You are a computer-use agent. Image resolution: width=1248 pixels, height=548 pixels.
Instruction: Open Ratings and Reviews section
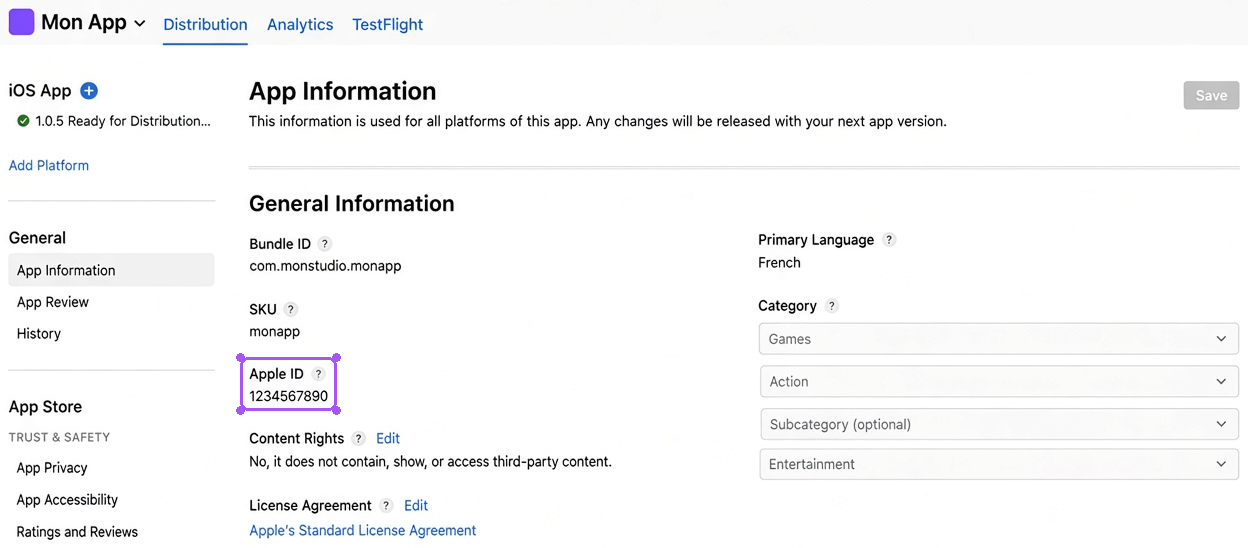[x=77, y=532]
